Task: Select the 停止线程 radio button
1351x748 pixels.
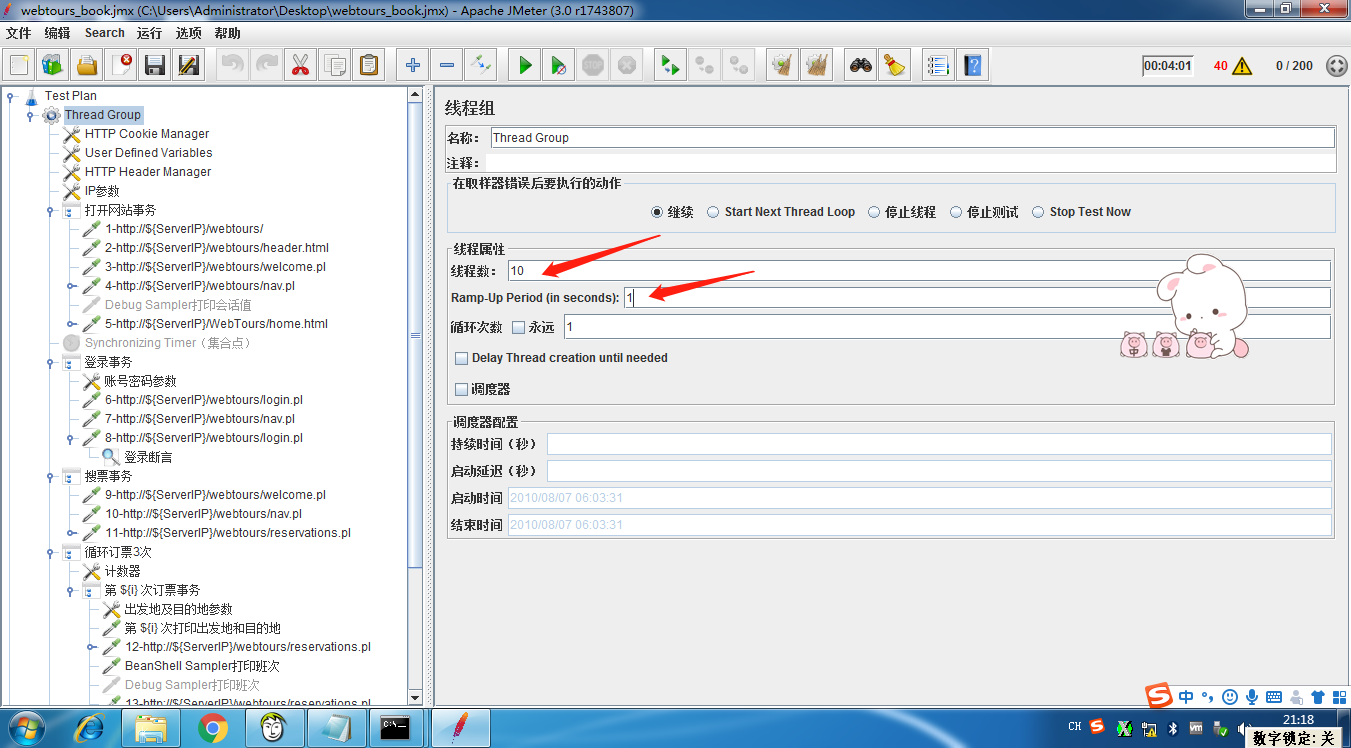Action: tap(874, 212)
